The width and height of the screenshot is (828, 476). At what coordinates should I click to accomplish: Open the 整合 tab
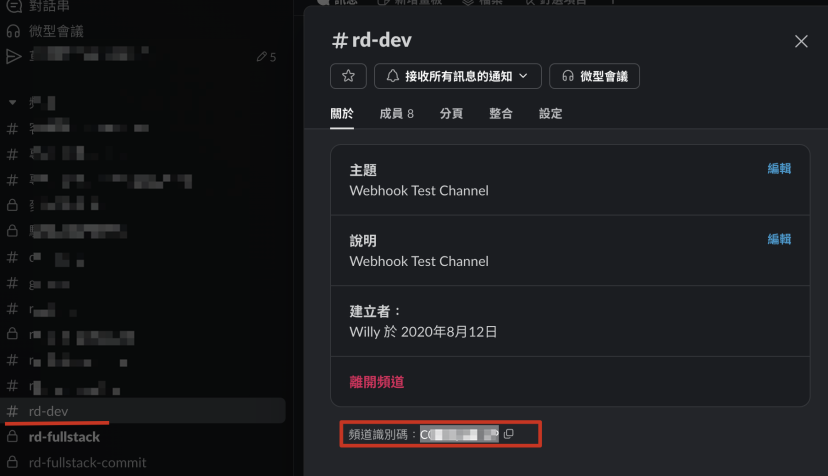coord(501,114)
